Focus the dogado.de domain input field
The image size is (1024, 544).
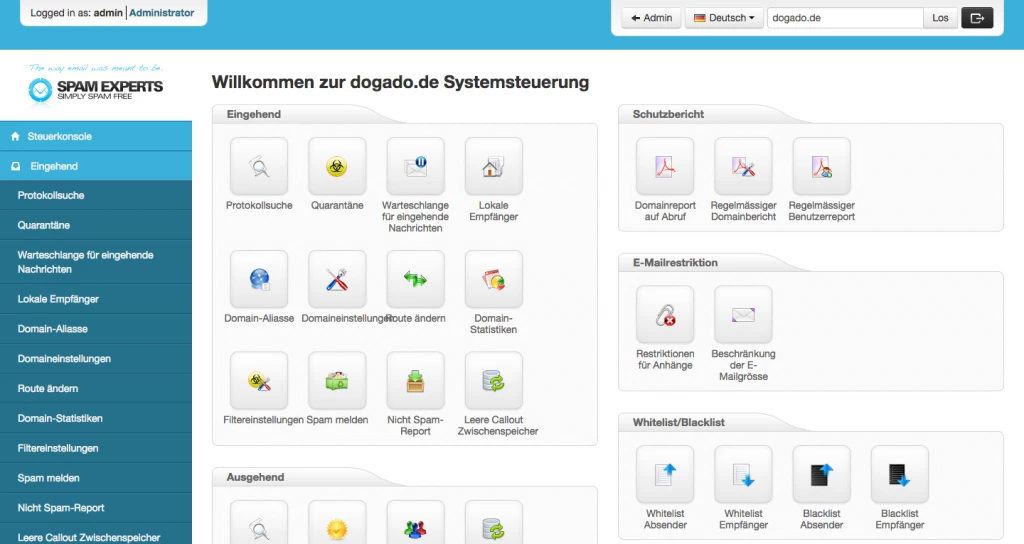click(x=845, y=18)
